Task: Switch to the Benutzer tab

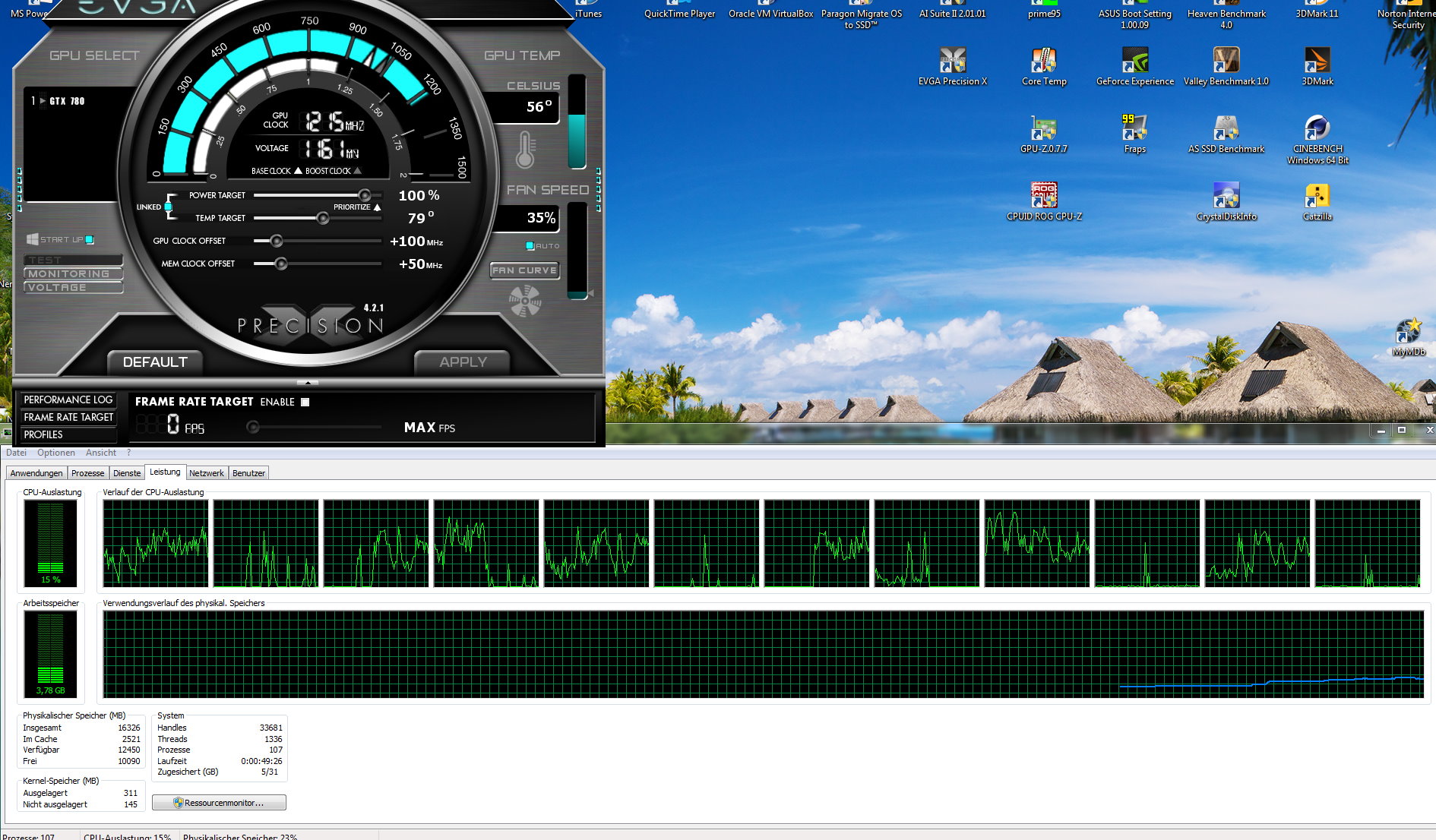Action: 248,473
